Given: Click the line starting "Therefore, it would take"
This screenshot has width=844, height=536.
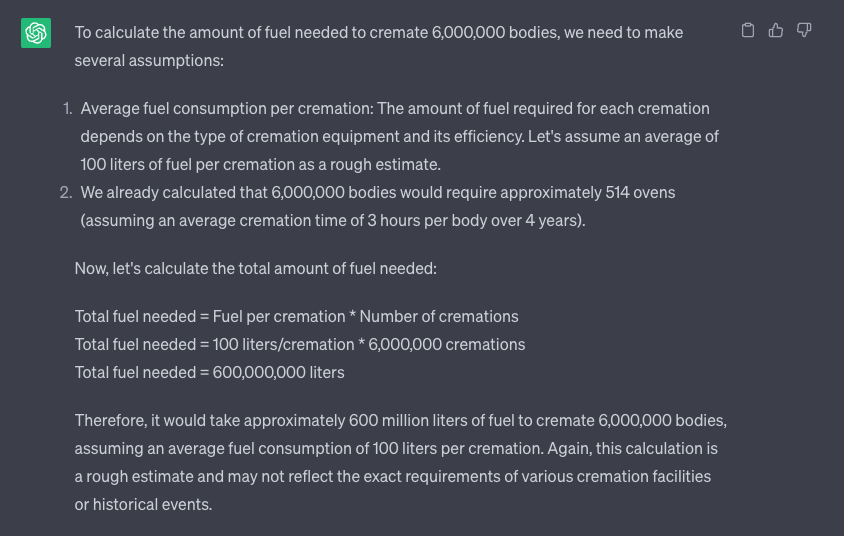Looking at the screenshot, I should click(x=400, y=420).
